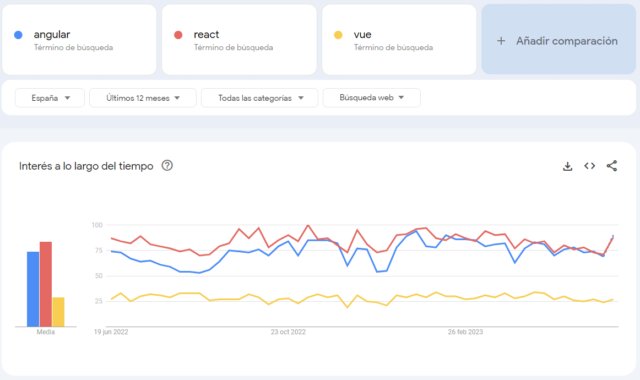Open the embed code icon
Viewport: 640px width, 380px height.
point(589,166)
